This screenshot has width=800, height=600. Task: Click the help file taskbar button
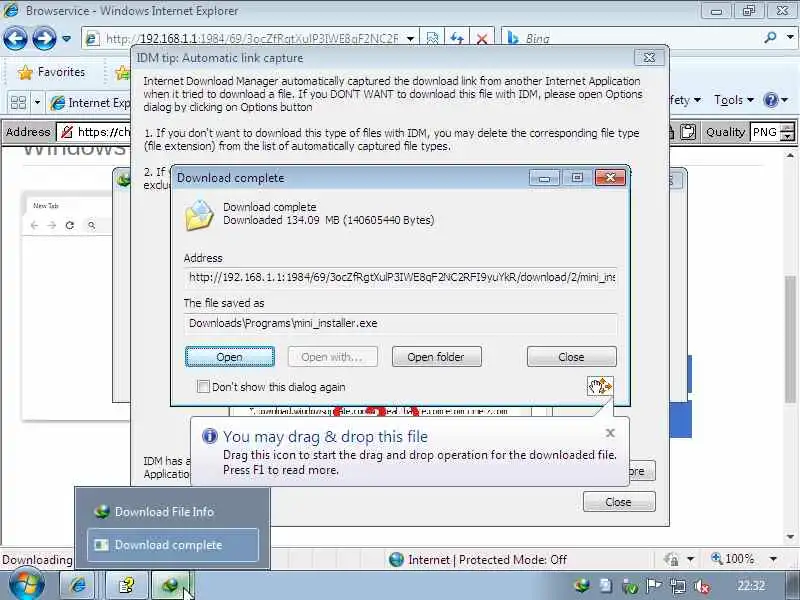tap(127, 585)
